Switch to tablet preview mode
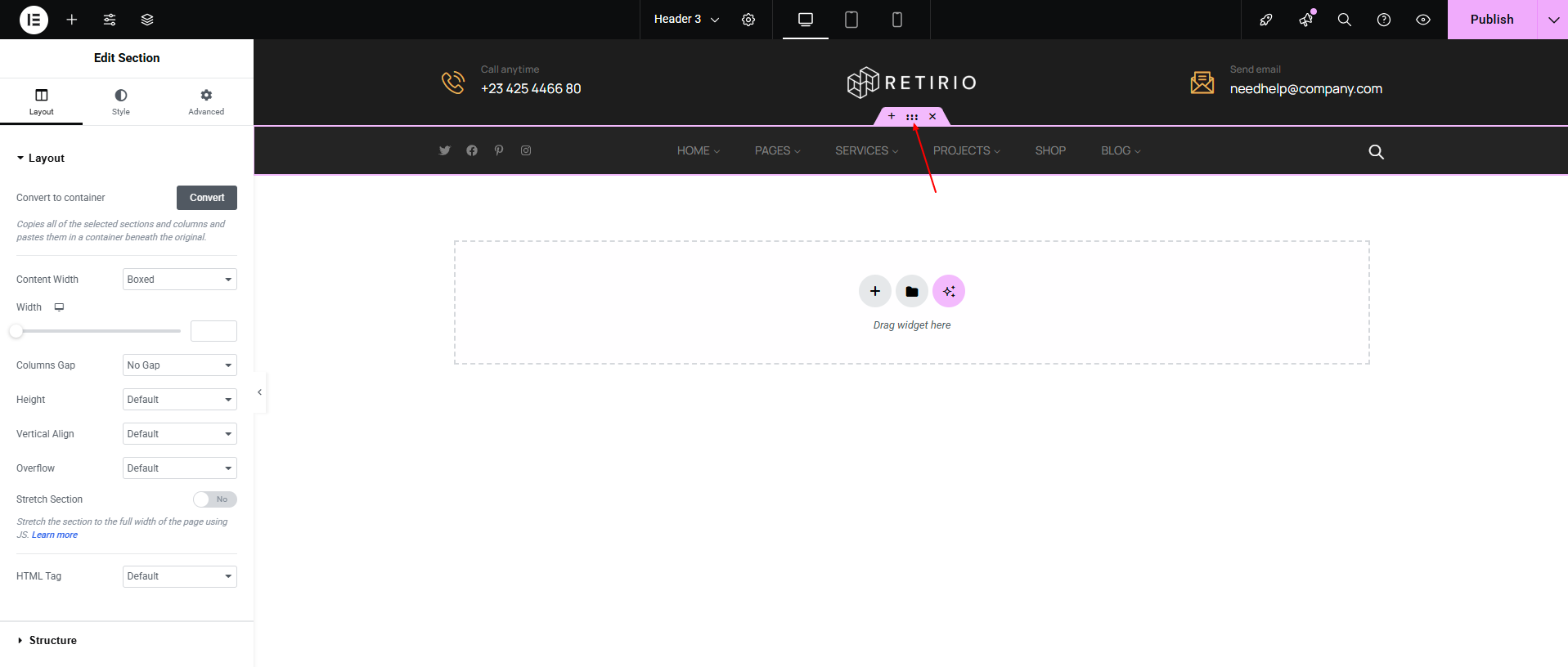Image resolution: width=1568 pixels, height=667 pixels. 851,20
